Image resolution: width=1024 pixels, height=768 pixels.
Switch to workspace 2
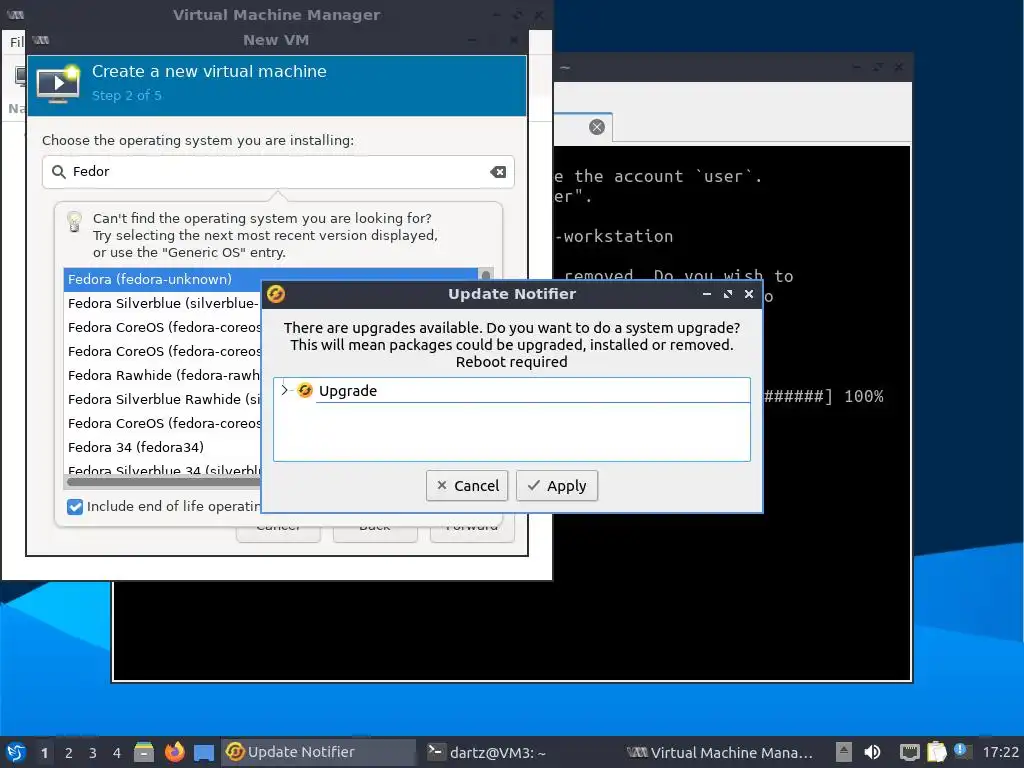(69, 753)
